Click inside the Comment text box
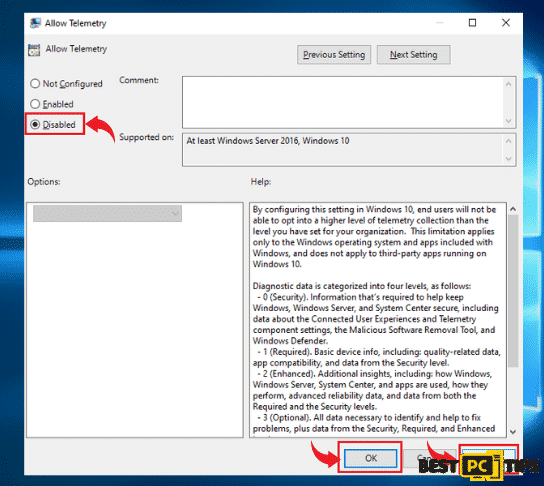This screenshot has width=544, height=486. click(343, 102)
